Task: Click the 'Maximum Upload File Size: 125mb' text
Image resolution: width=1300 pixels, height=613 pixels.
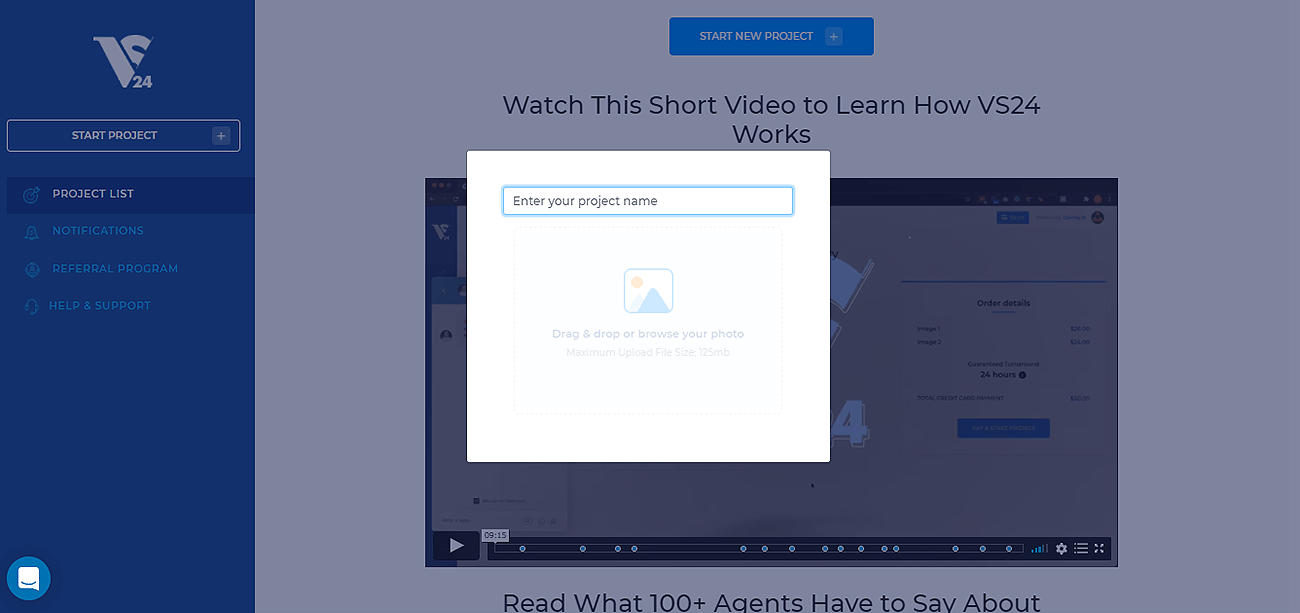Action: 648,353
